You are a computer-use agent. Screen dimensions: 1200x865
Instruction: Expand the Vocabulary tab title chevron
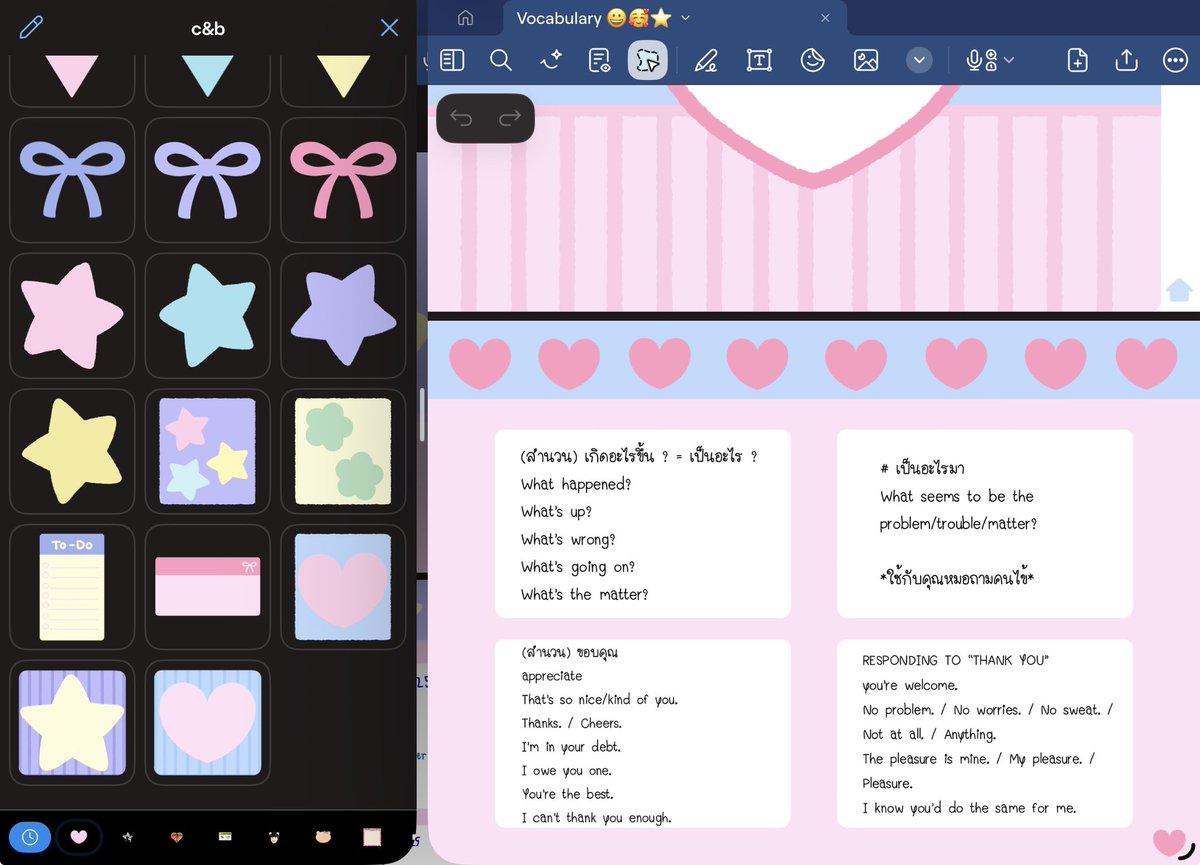coord(685,18)
